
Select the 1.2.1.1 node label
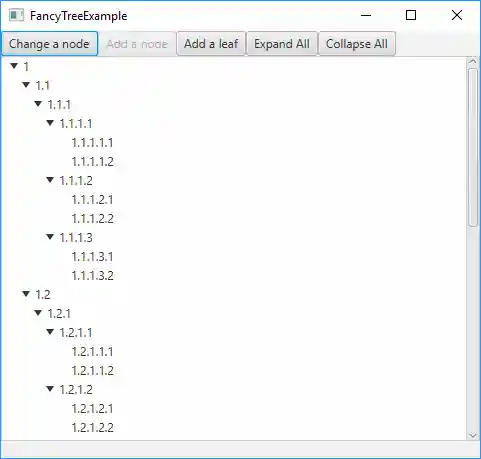point(76,333)
